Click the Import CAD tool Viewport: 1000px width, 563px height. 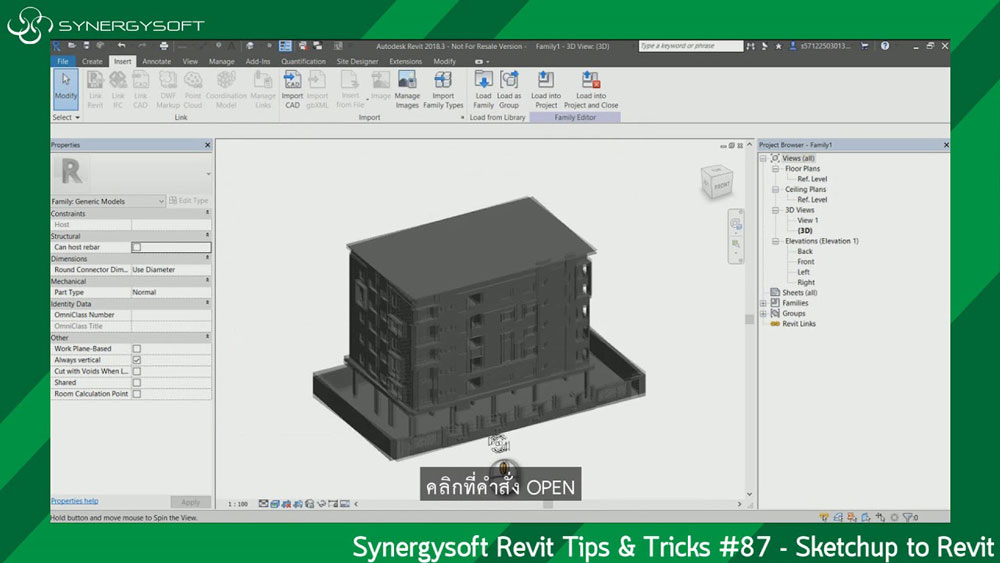tap(292, 90)
